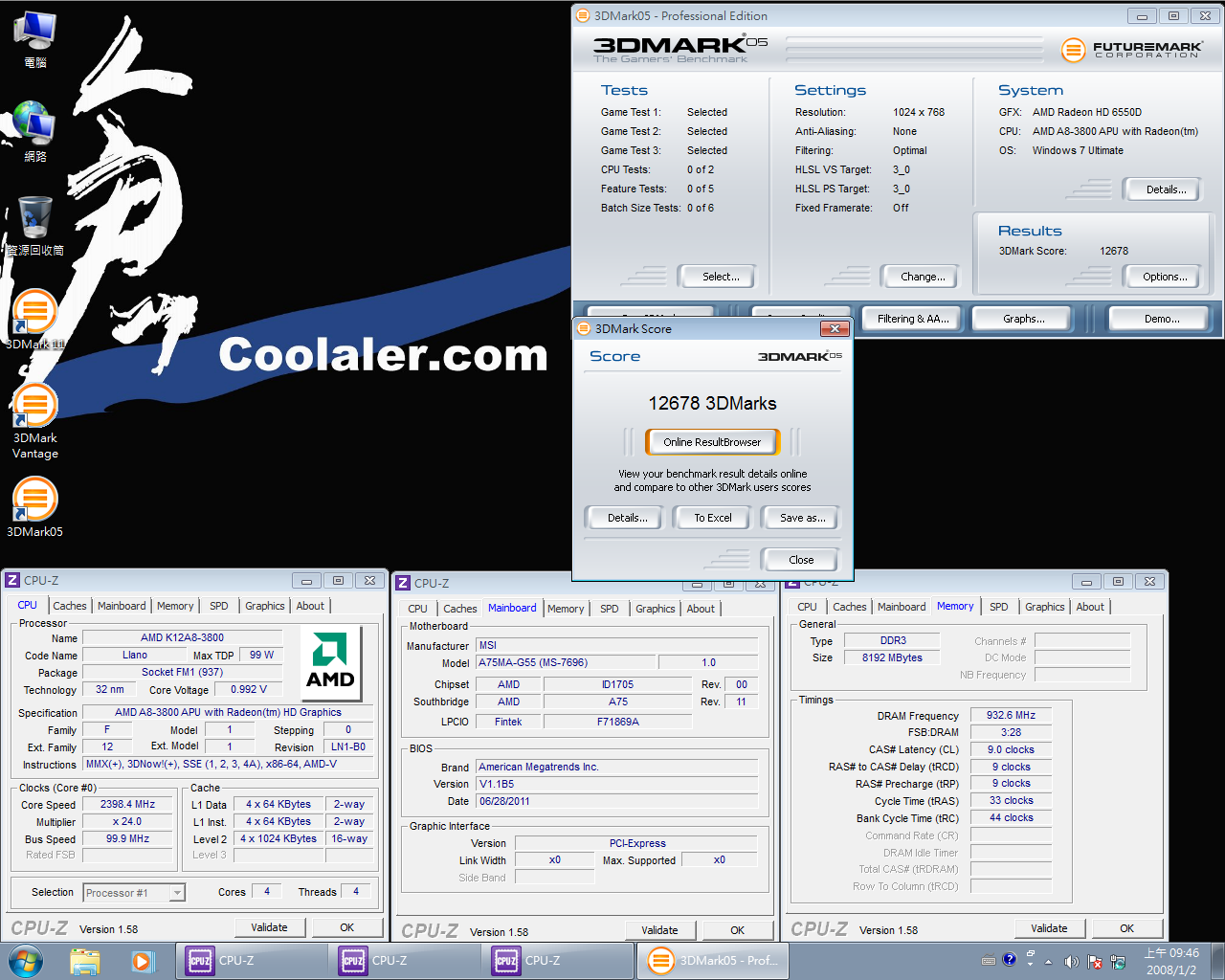This screenshot has height=980, width=1225.
Task: Click the Resolution value '1024 x 768'
Action: tap(919, 112)
